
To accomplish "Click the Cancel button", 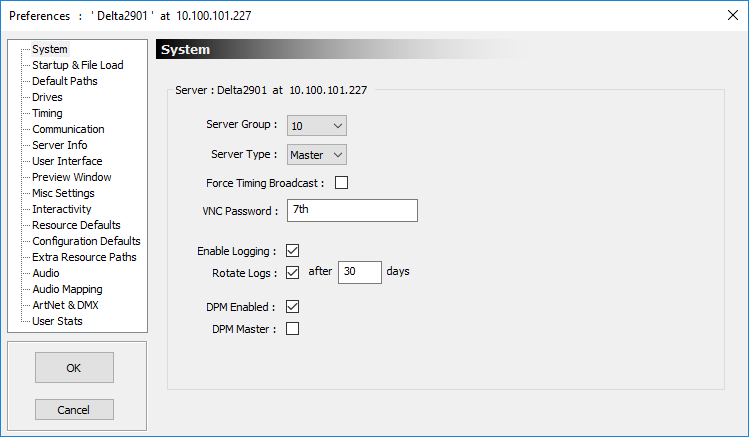I will (74, 410).
